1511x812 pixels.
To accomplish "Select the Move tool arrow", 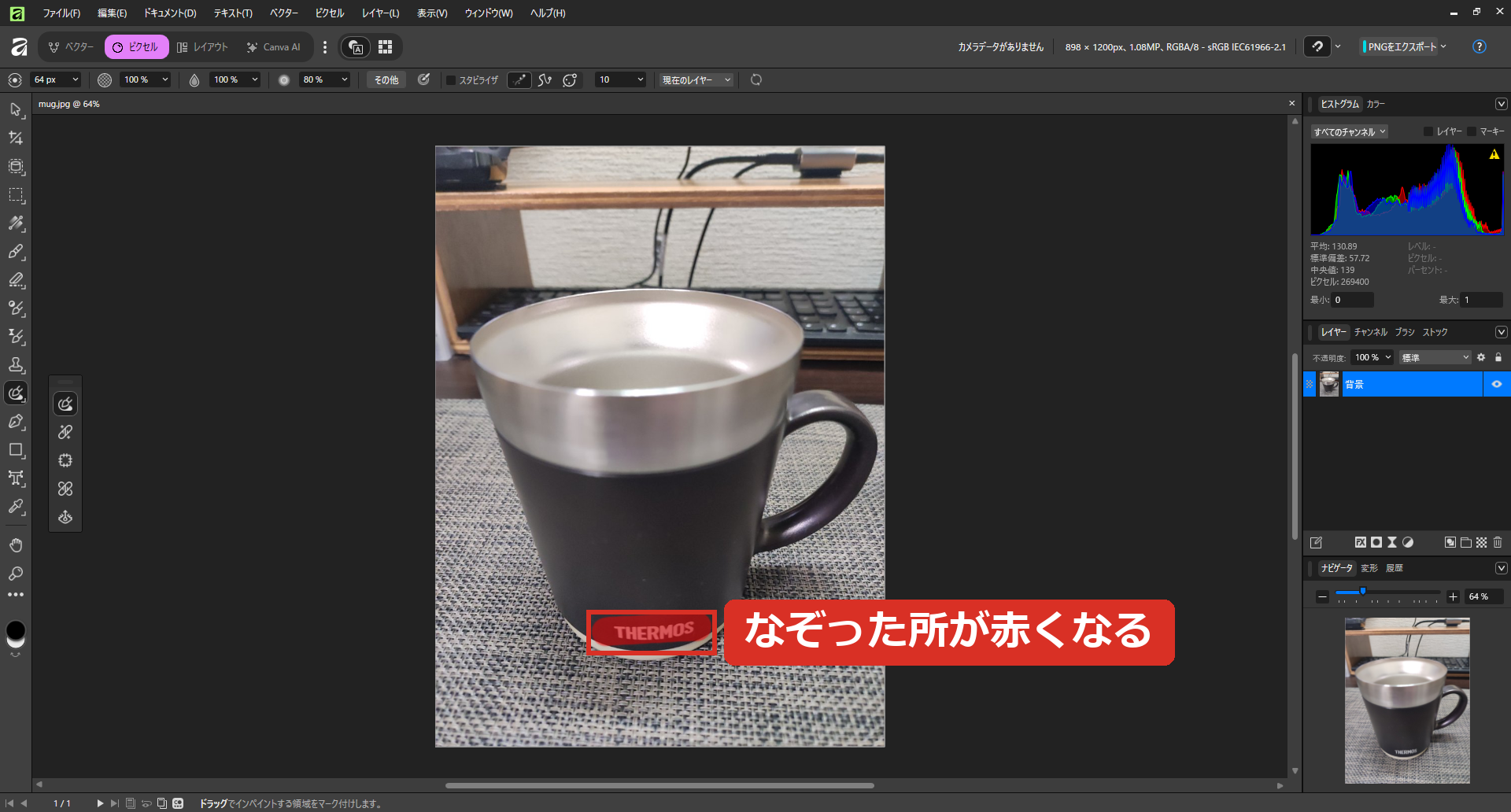I will click(x=16, y=109).
